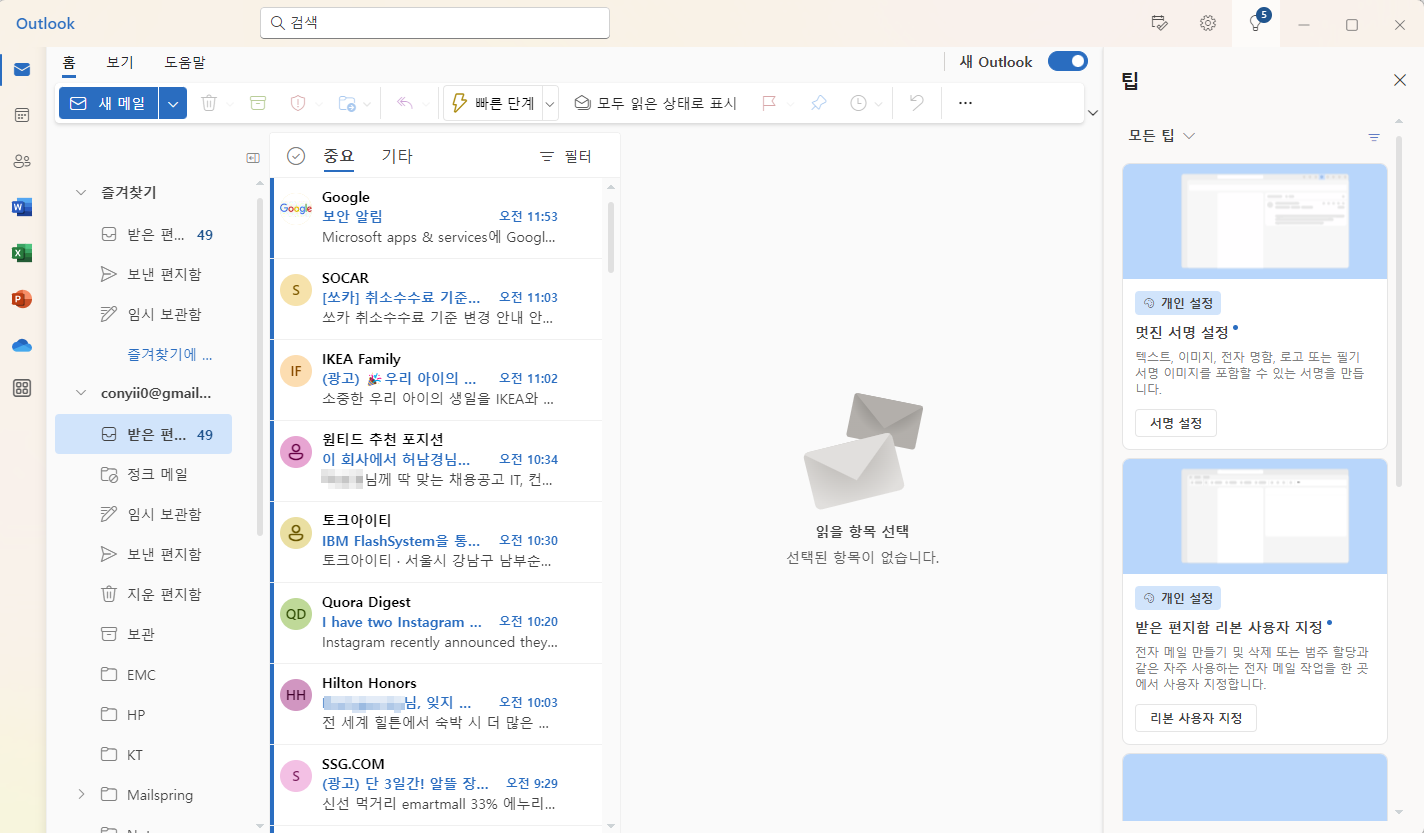Click inside the 검색 search field
The height and width of the screenshot is (833, 1424).
point(434,22)
